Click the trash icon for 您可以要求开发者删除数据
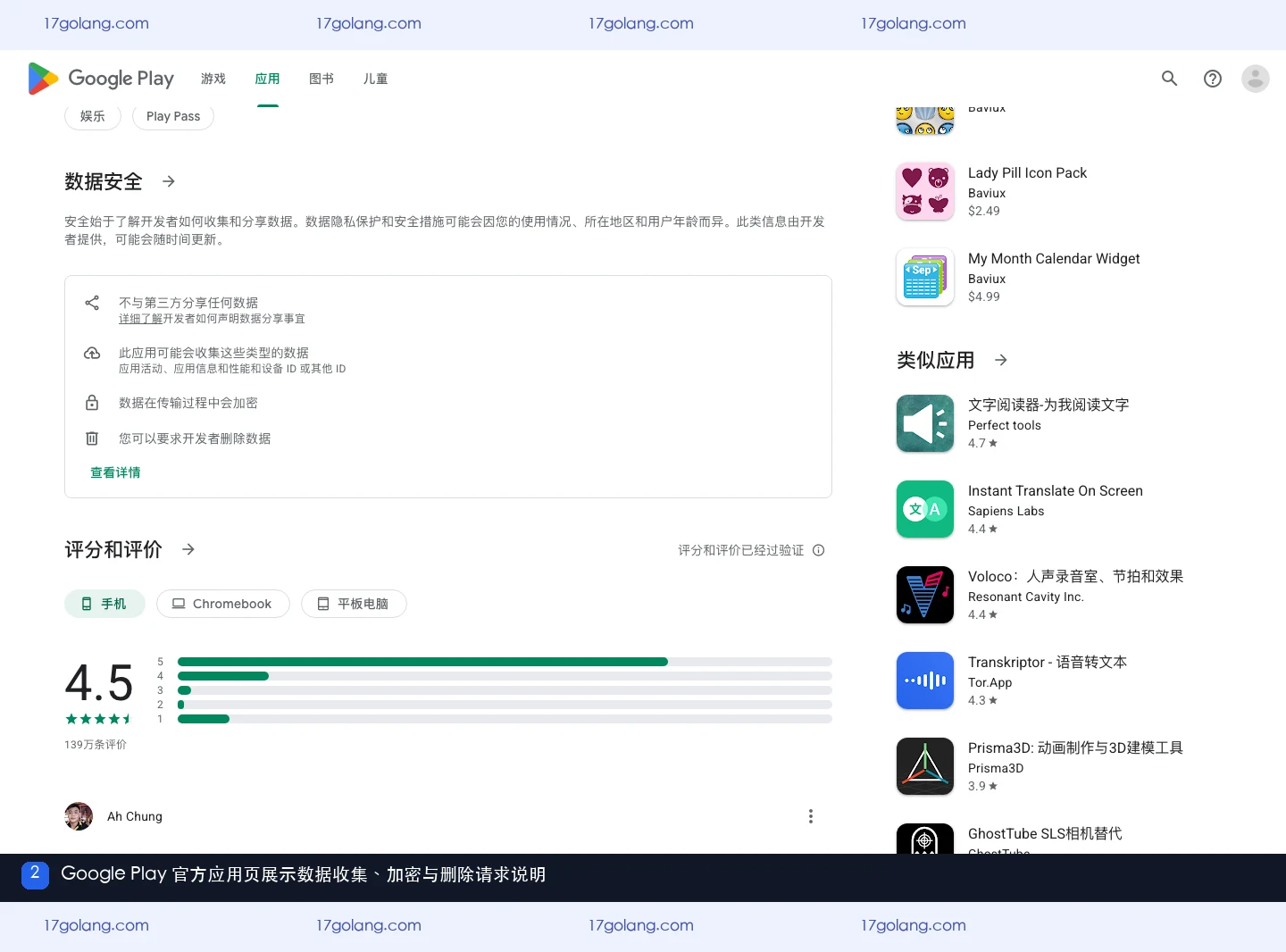Viewport: 1286px width, 952px height. tap(92, 438)
